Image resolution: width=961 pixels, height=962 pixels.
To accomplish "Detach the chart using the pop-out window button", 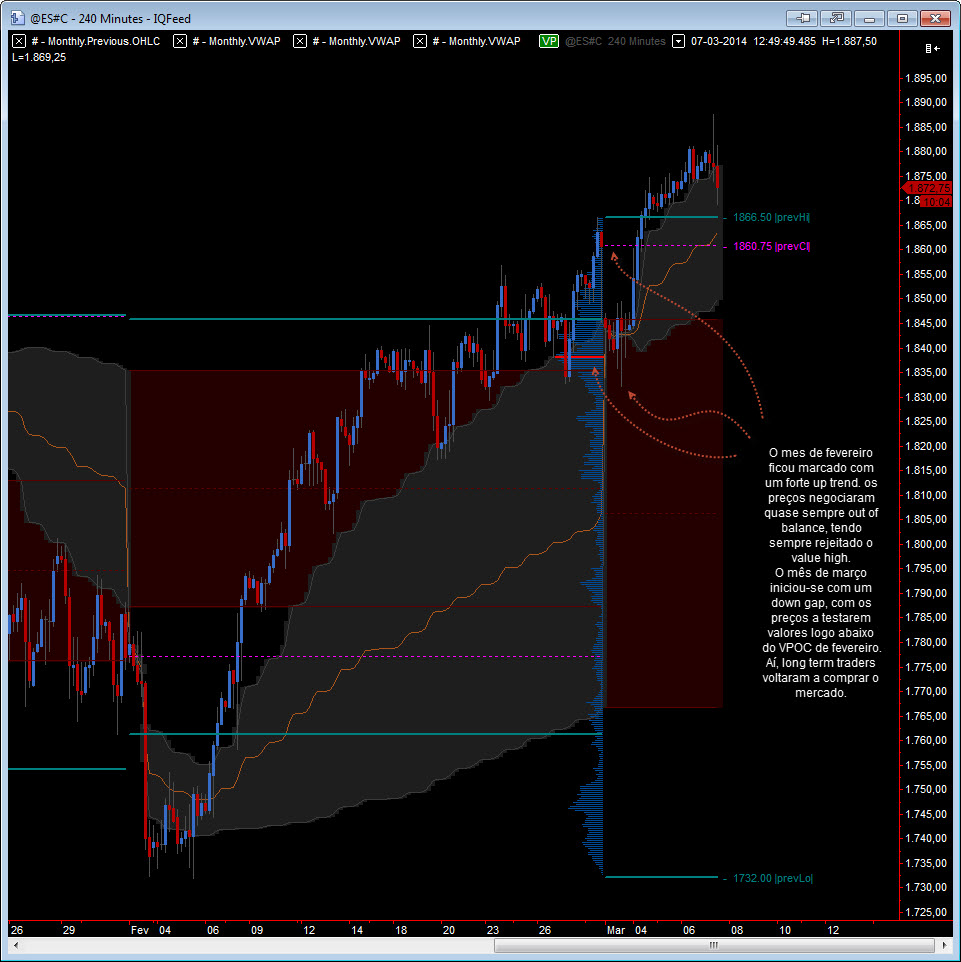I will click(x=836, y=18).
